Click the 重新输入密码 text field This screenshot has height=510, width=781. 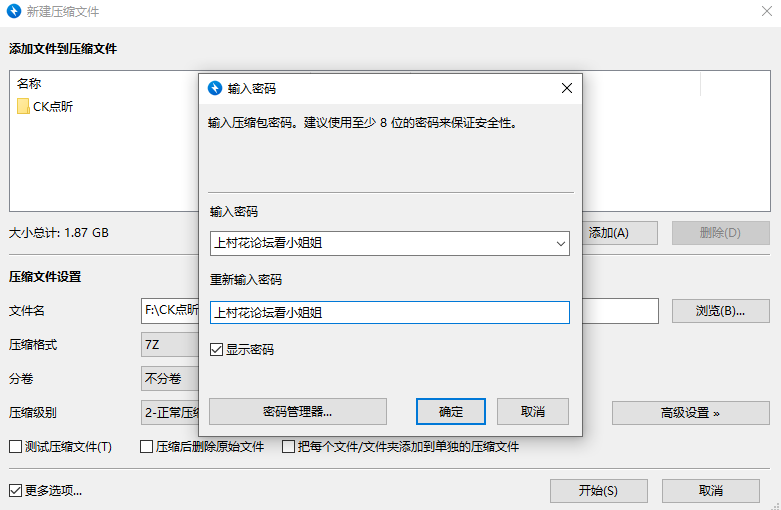click(x=389, y=313)
